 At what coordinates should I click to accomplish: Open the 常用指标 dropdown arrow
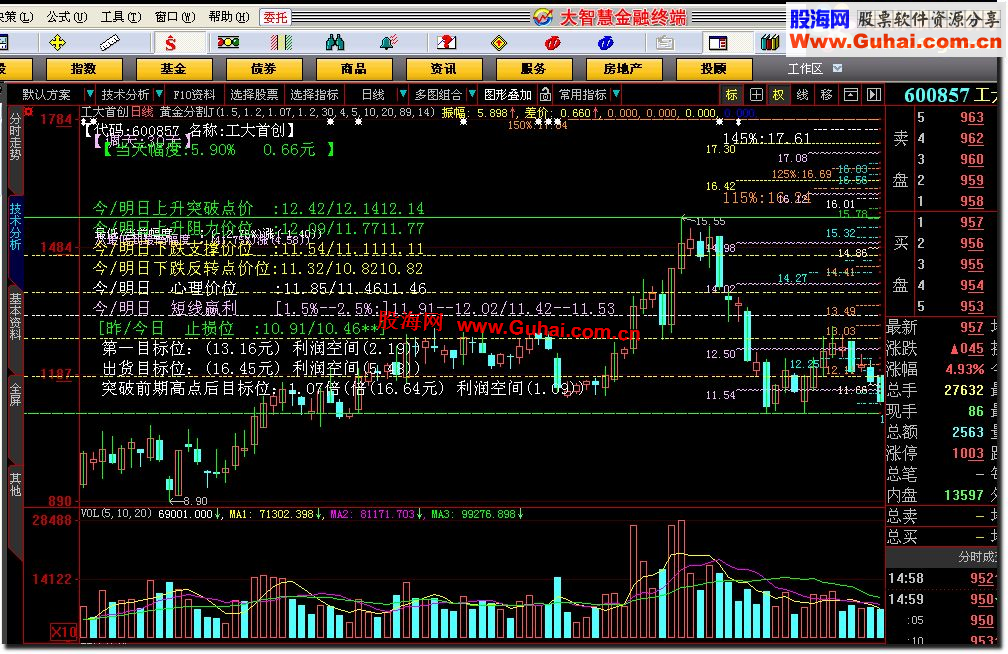(616, 95)
